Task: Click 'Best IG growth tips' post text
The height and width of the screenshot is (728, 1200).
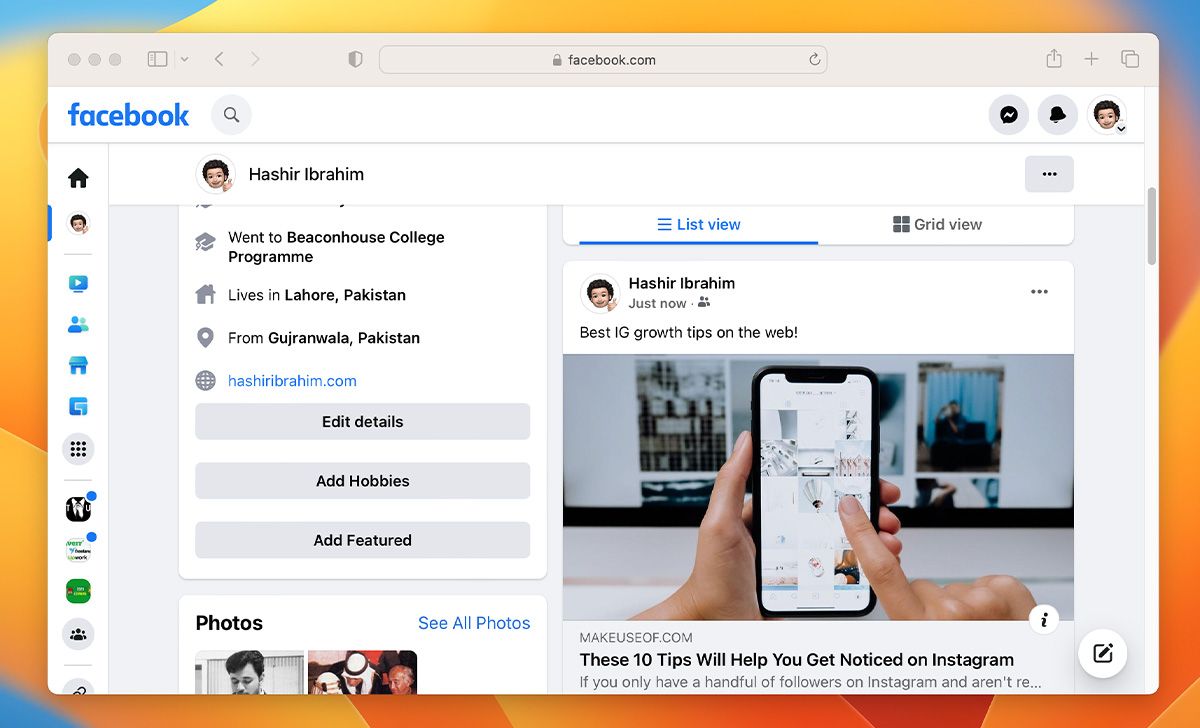Action: pos(689,333)
